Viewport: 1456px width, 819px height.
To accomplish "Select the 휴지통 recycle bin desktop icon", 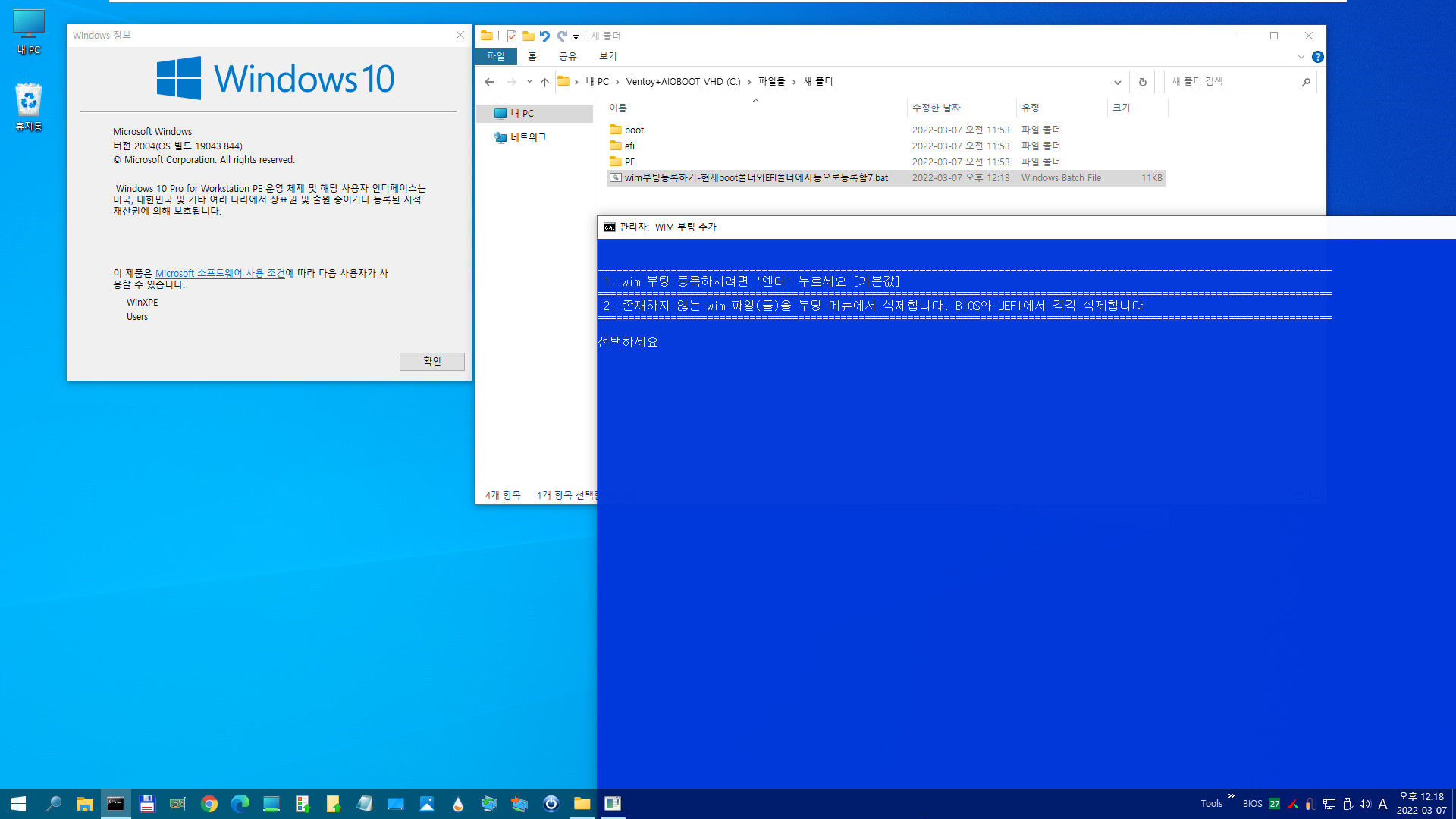I will click(x=29, y=107).
